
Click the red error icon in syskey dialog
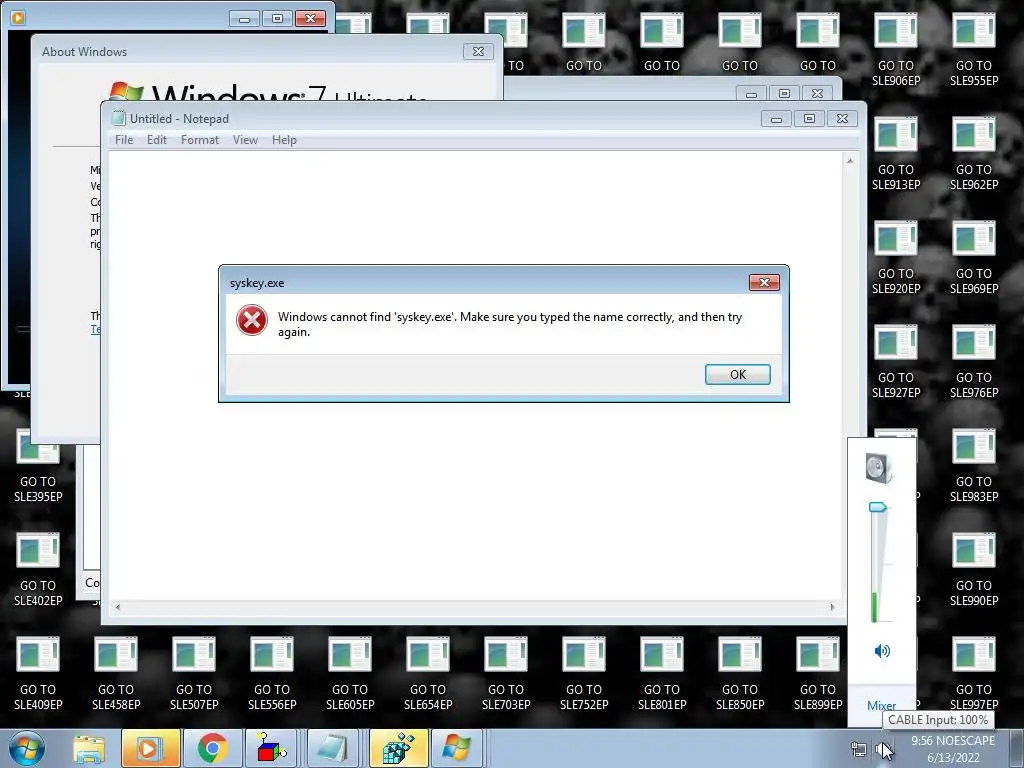pos(251,321)
